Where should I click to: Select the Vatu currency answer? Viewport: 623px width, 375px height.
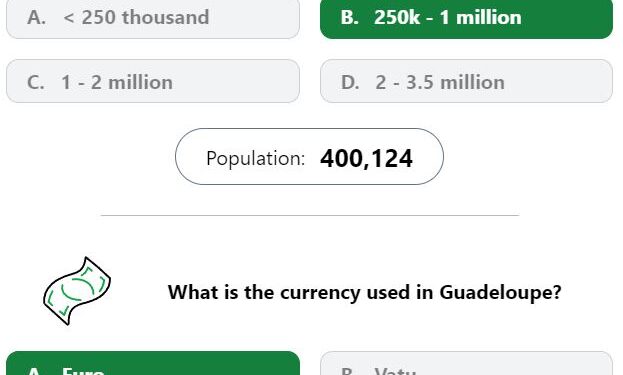point(466,363)
